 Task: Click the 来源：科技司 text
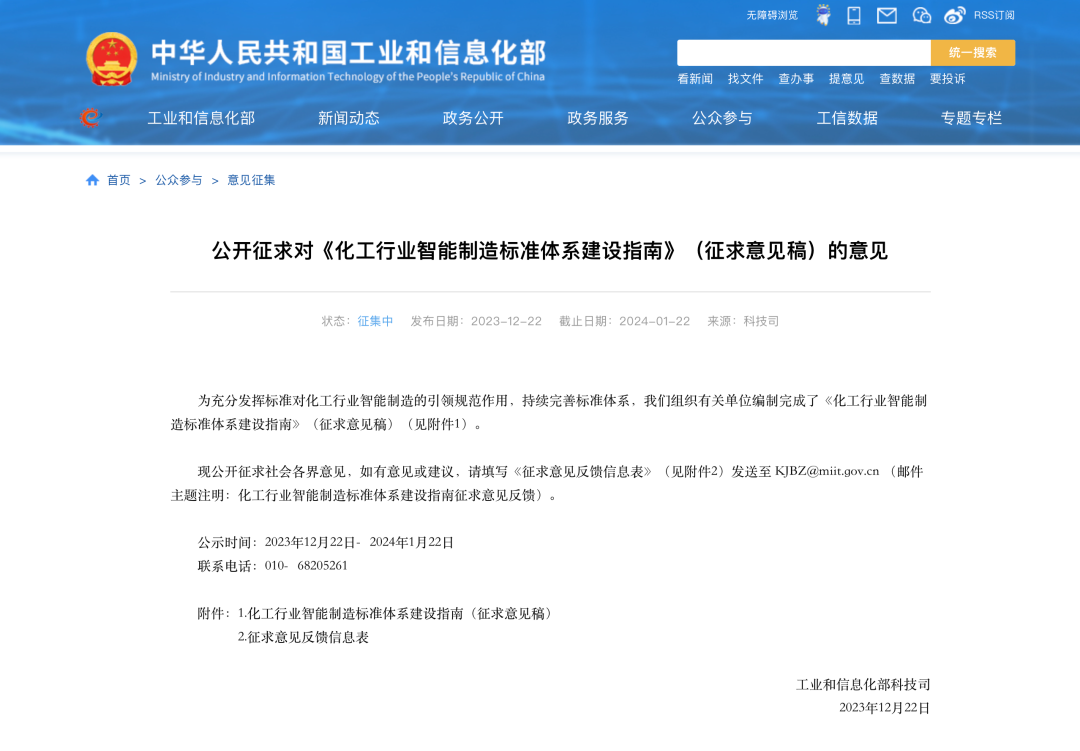(742, 321)
